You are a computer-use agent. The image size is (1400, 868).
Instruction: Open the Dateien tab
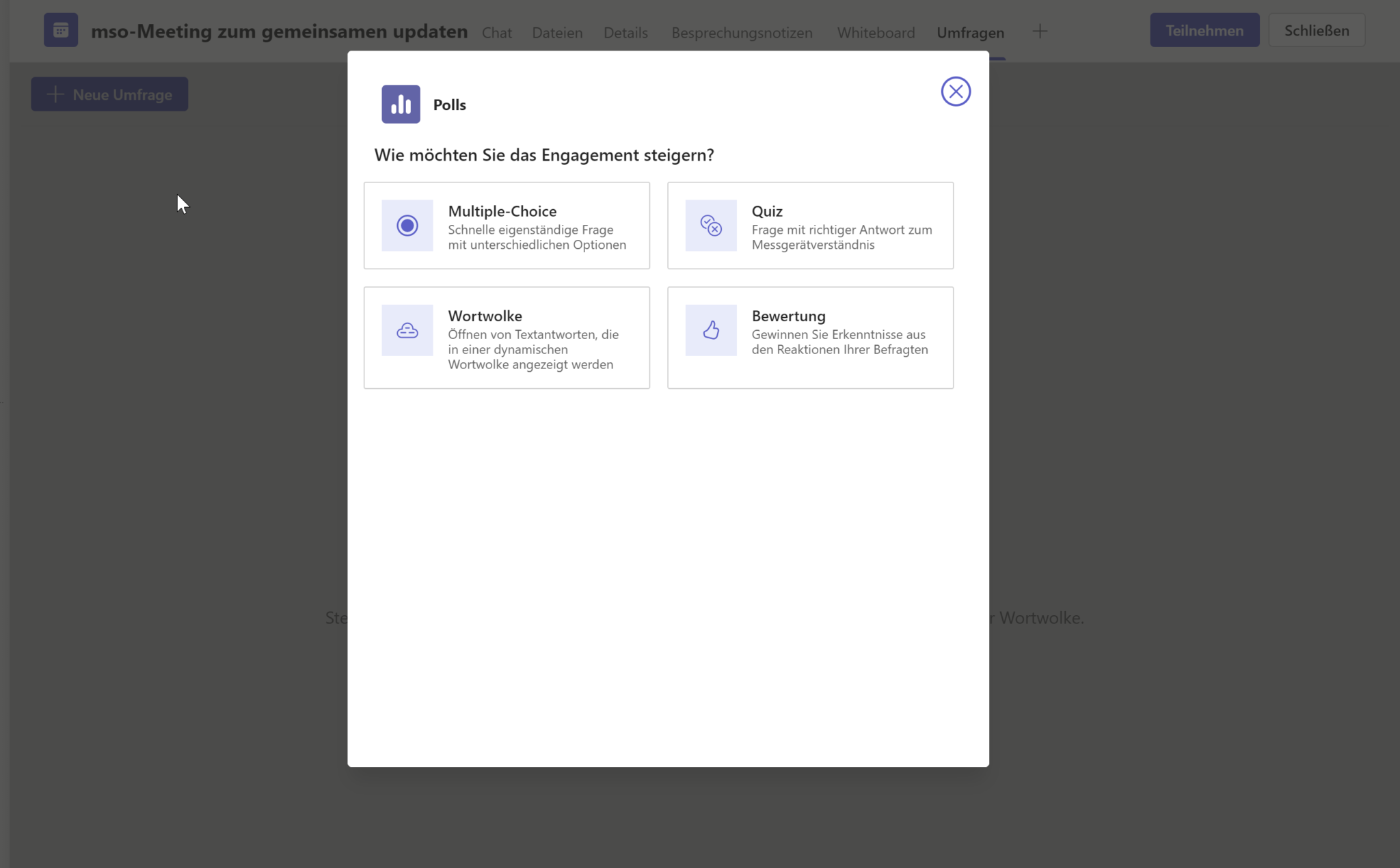pos(557,32)
